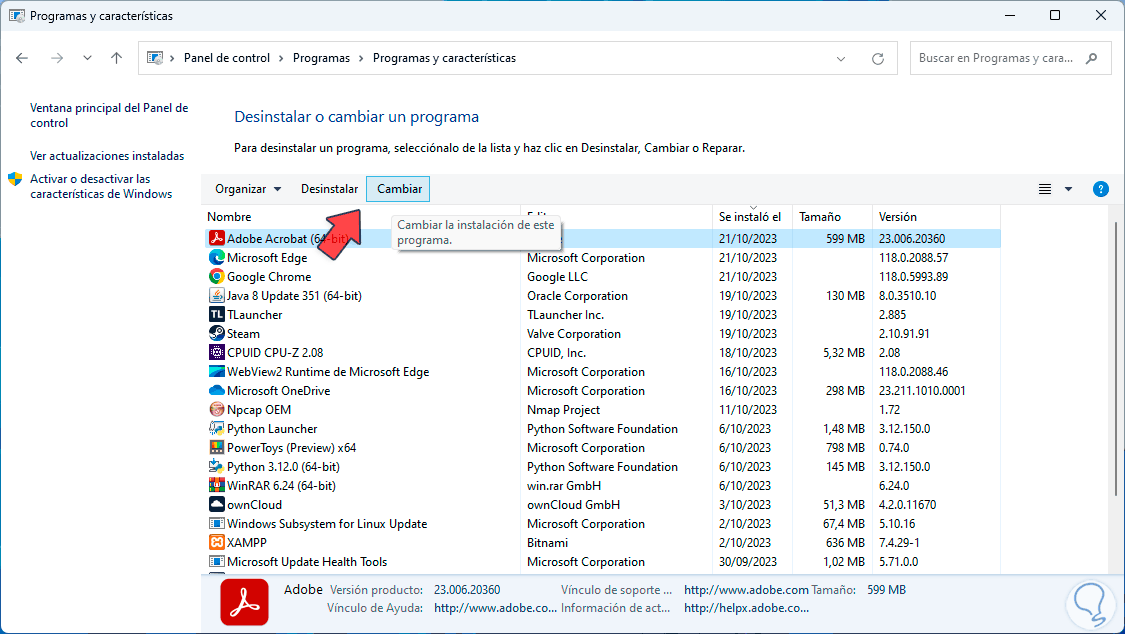Expand address bar history dropdown

tap(841, 59)
